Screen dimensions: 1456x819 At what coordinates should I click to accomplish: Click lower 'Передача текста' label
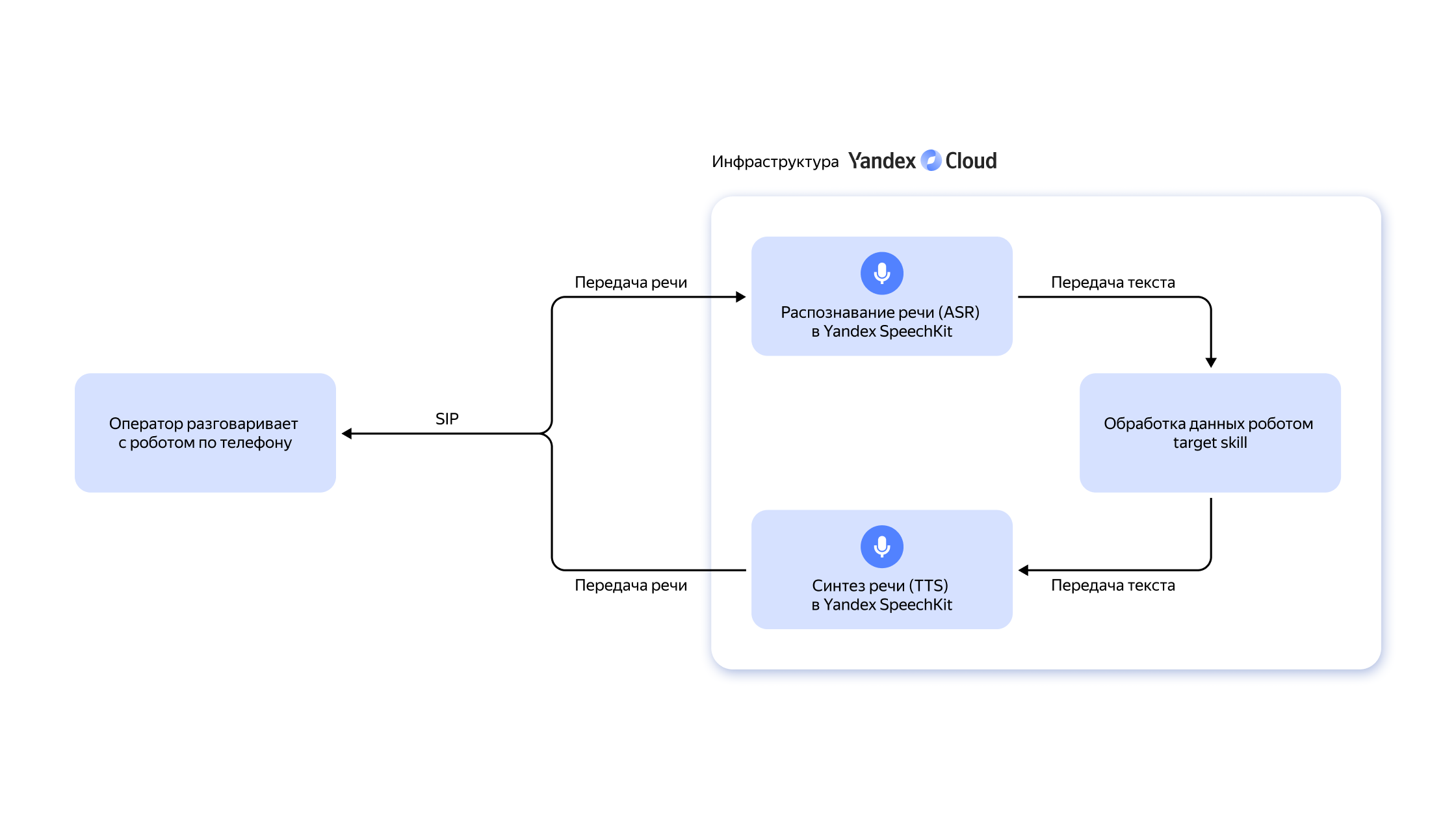[x=1113, y=586]
